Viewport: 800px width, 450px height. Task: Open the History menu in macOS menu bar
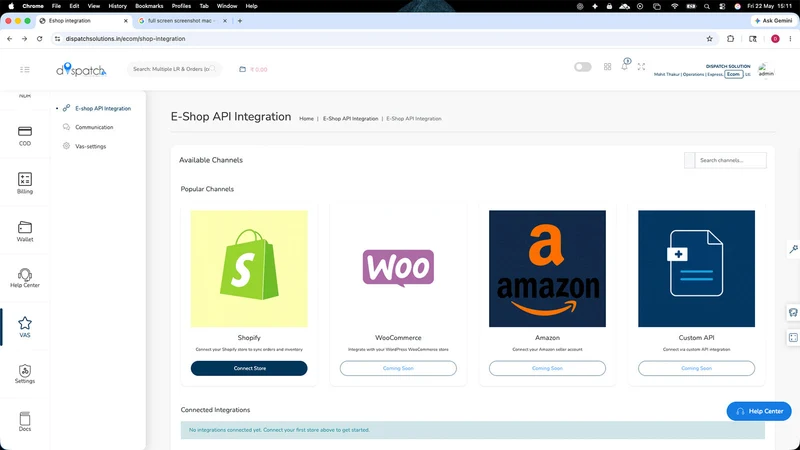tap(117, 6)
